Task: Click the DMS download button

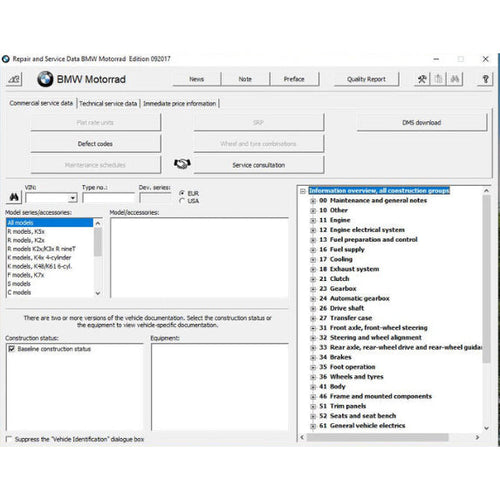Action: [422, 123]
